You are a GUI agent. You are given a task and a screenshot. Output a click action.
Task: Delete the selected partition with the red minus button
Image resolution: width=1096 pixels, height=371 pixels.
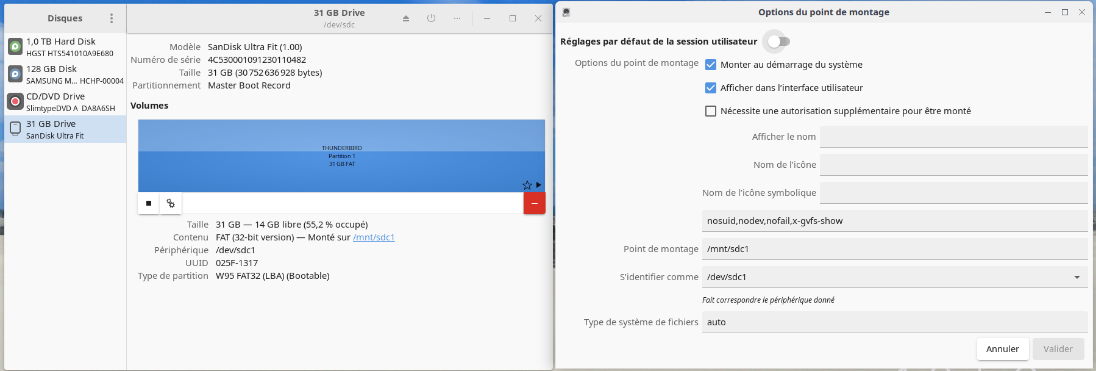[534, 203]
